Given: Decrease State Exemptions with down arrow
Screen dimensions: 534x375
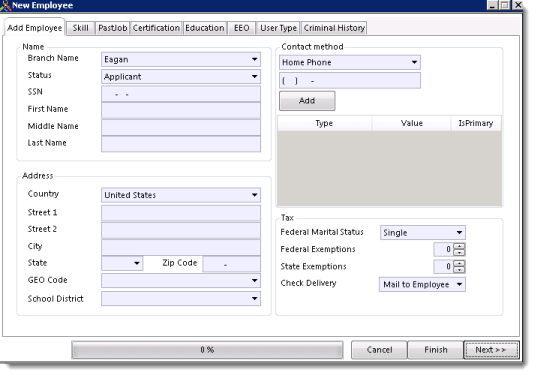Looking at the screenshot, I should click(459, 270).
